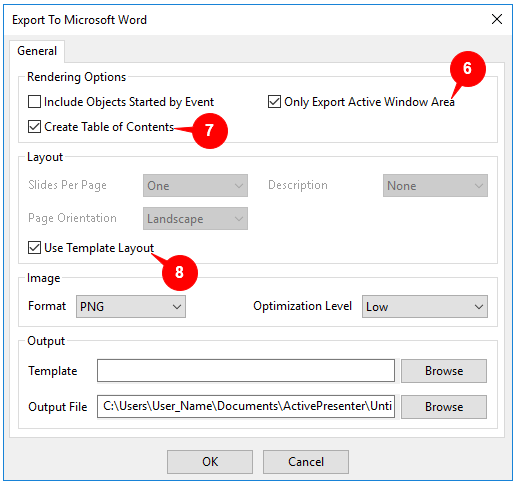The image size is (518, 484).
Task: Click Browse next to Output File
Action: (x=444, y=407)
